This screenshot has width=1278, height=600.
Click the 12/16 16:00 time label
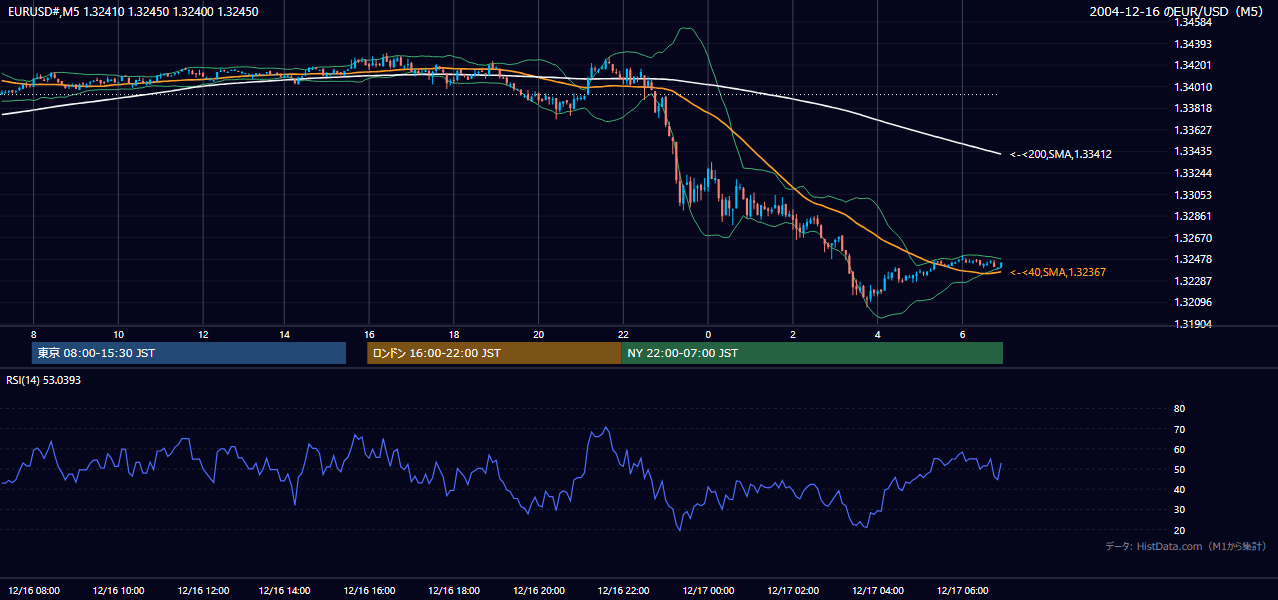pos(371,590)
